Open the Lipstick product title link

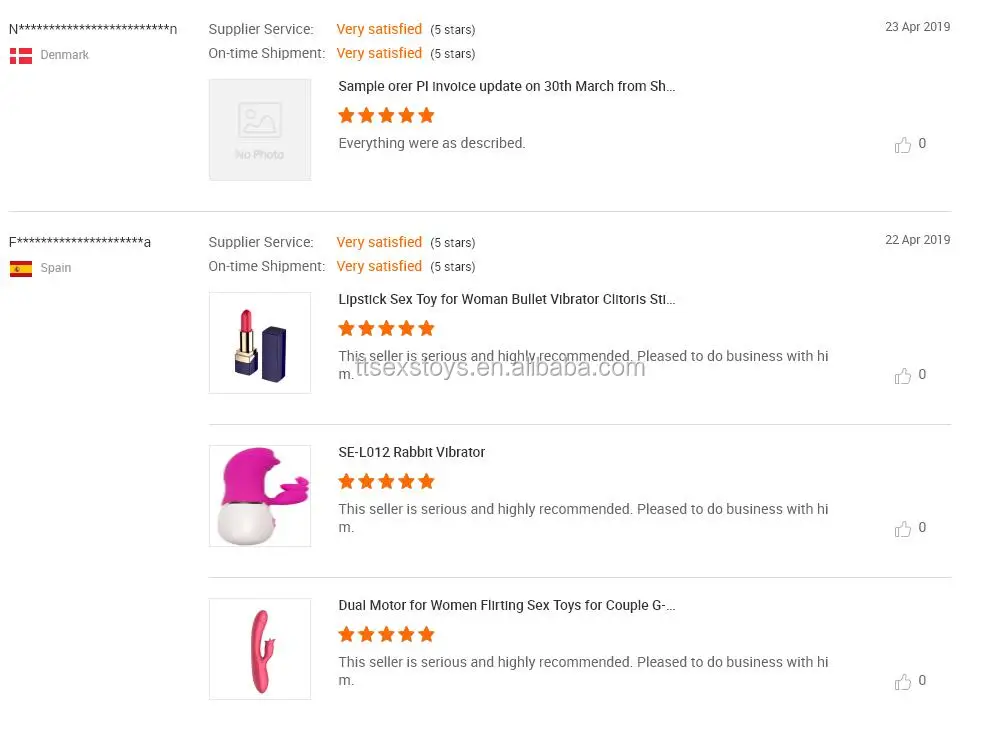tap(506, 300)
